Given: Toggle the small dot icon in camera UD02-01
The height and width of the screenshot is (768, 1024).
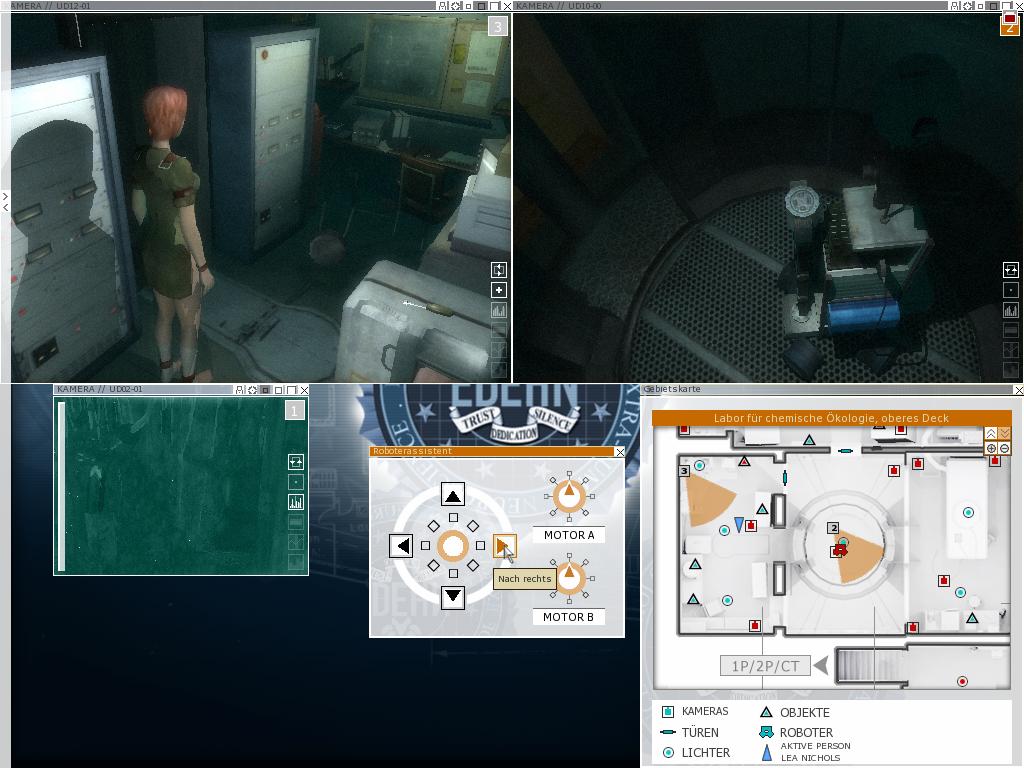Looking at the screenshot, I should 296,482.
